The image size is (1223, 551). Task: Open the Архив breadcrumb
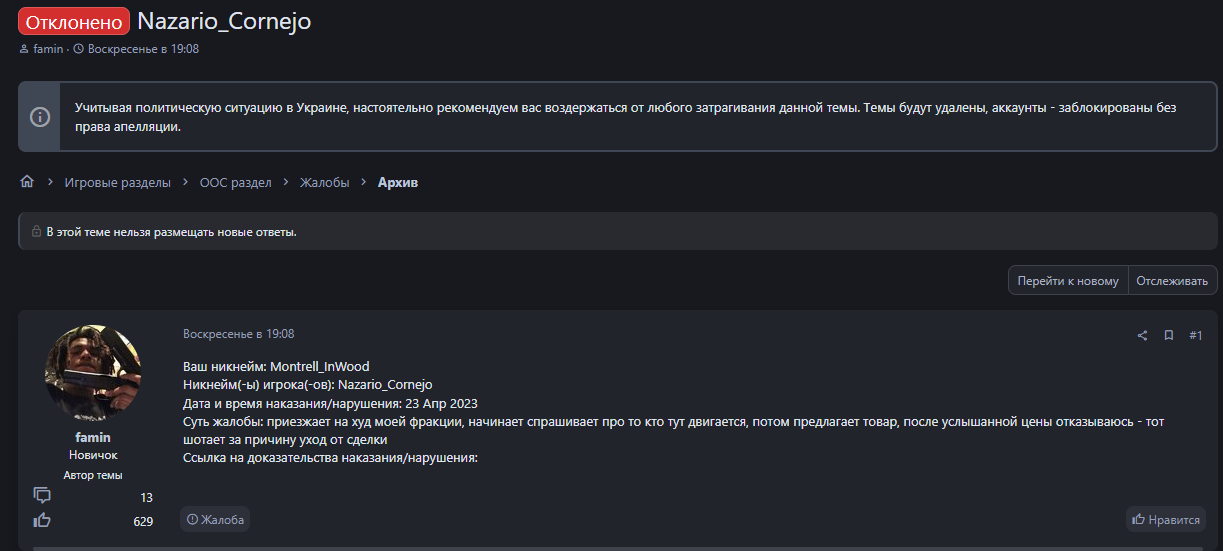pos(397,182)
